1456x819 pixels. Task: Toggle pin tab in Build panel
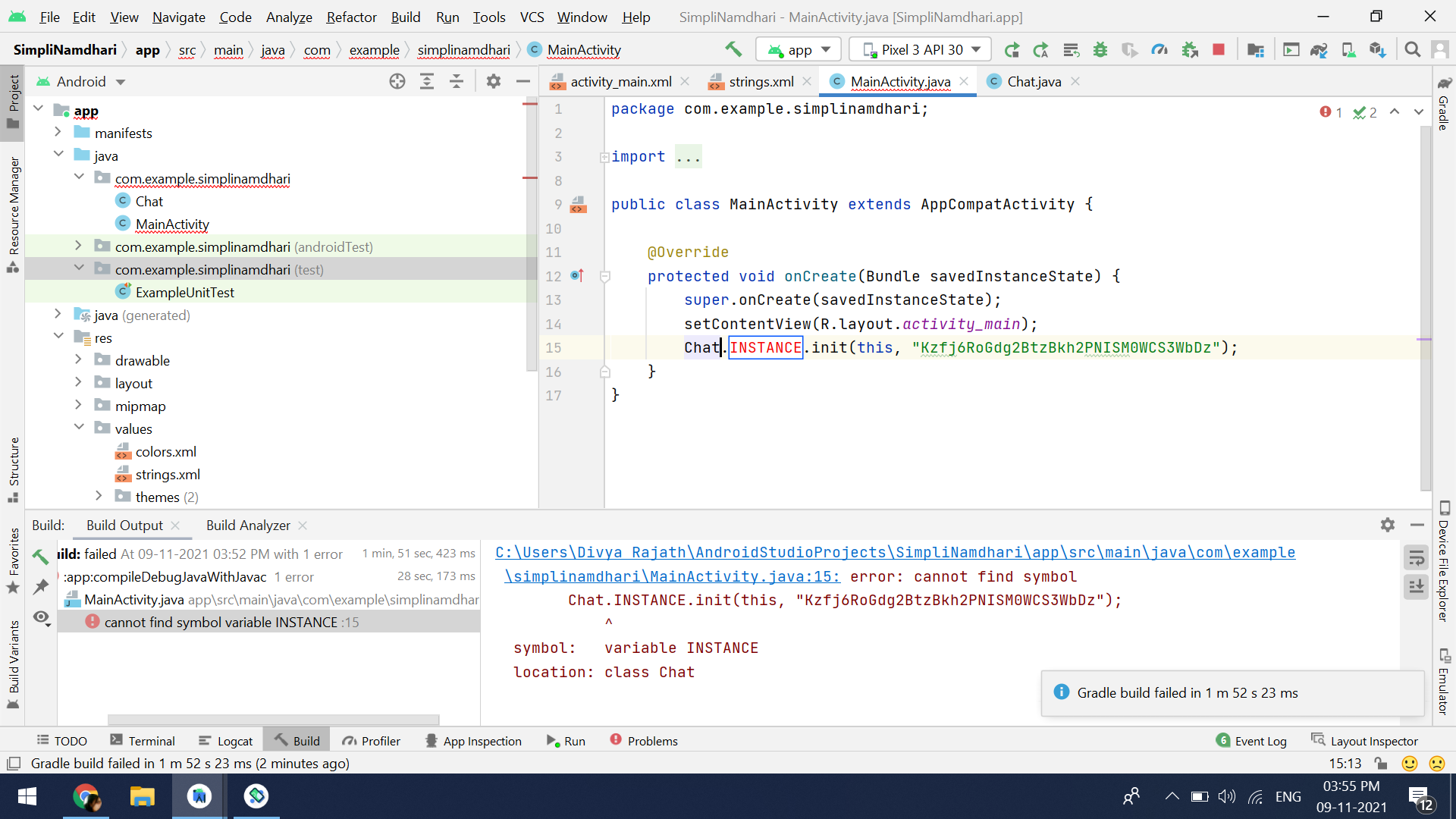point(41,586)
